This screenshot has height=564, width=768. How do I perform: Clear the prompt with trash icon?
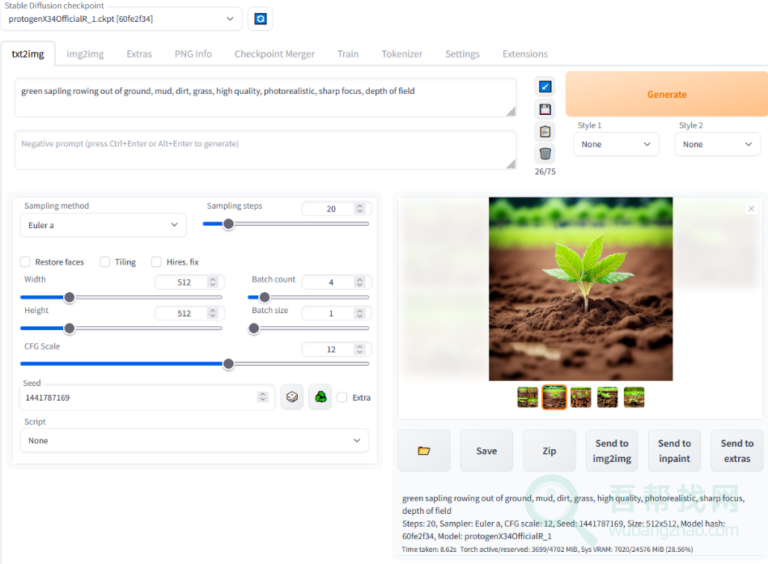coord(545,154)
